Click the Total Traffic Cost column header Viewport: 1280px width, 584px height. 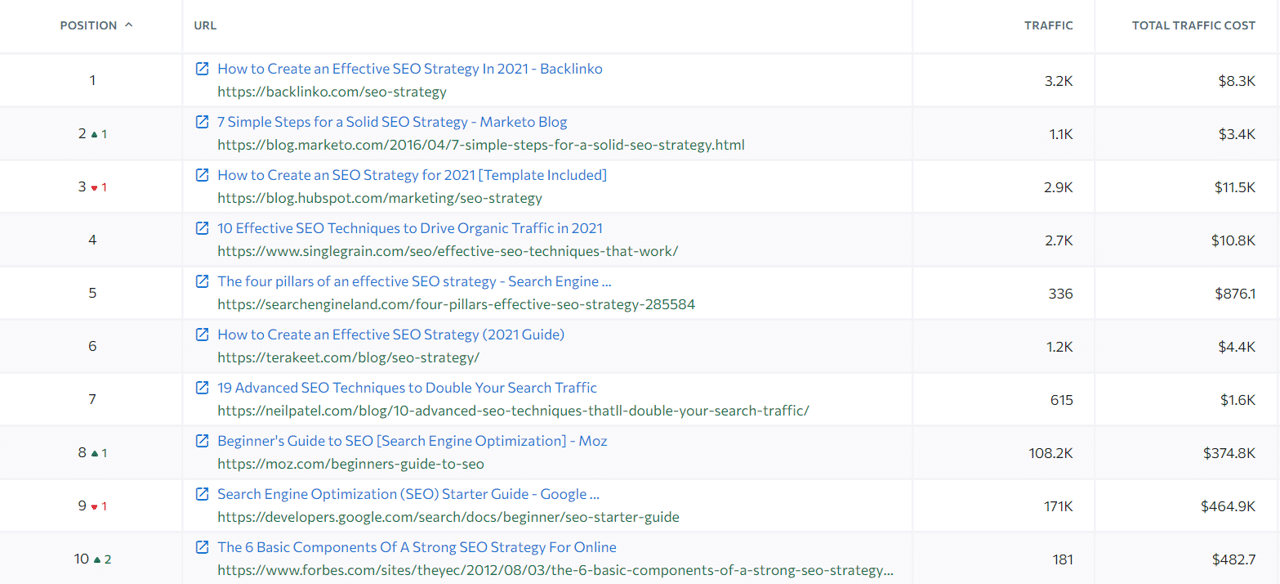(x=1194, y=25)
